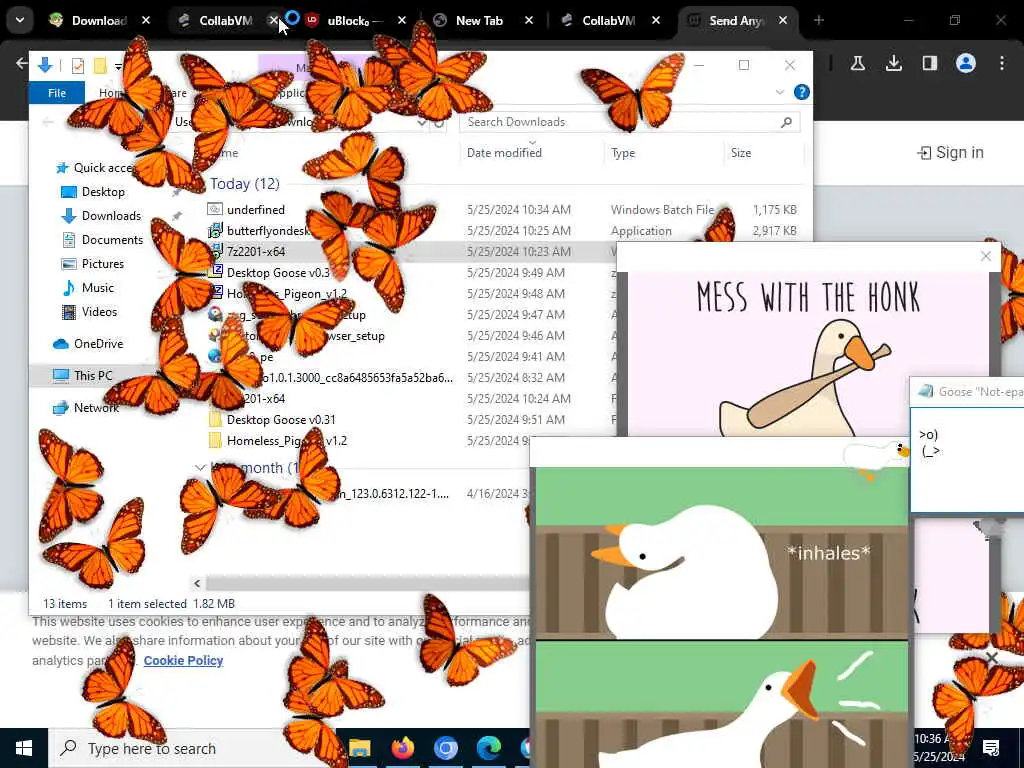
Task: Switch to the Send Anywhere browser tab
Action: click(736, 21)
